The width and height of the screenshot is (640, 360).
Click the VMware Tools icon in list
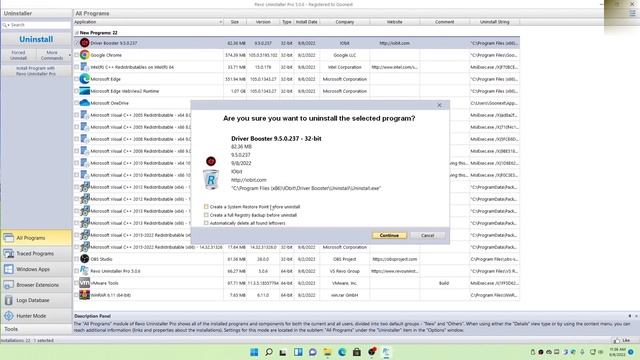tap(84, 283)
